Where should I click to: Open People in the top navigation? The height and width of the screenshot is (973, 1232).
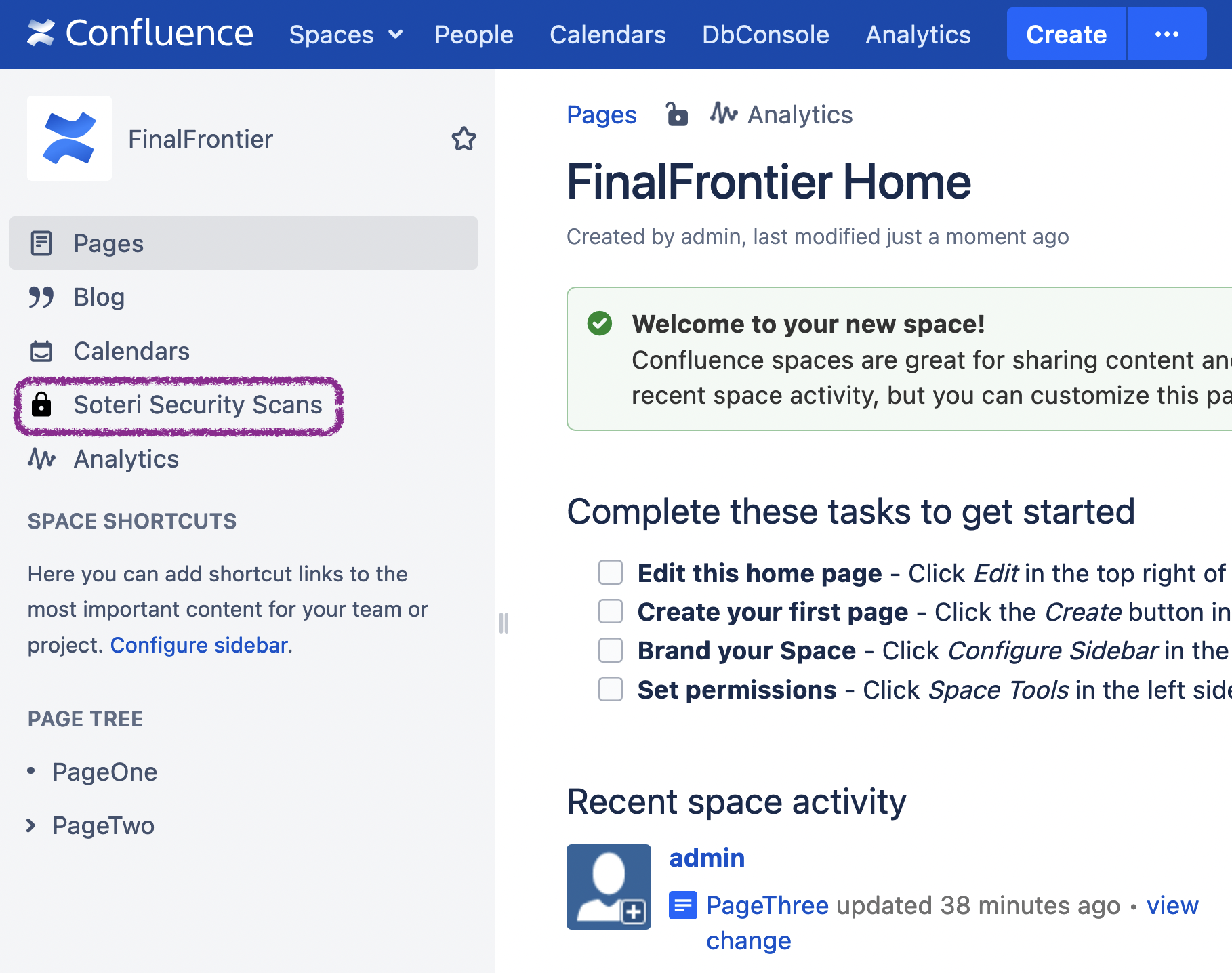(474, 35)
